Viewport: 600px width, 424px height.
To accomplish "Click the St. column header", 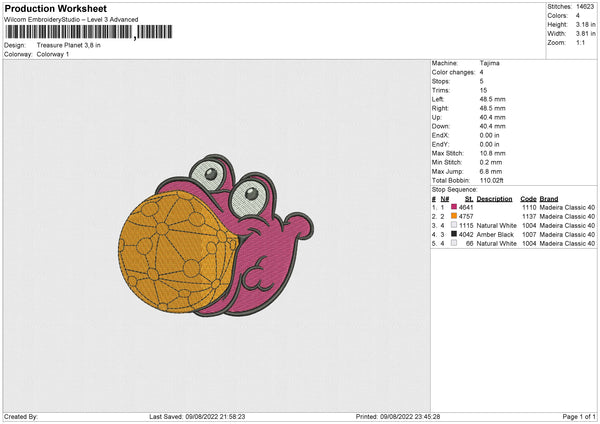I will click(x=469, y=199).
